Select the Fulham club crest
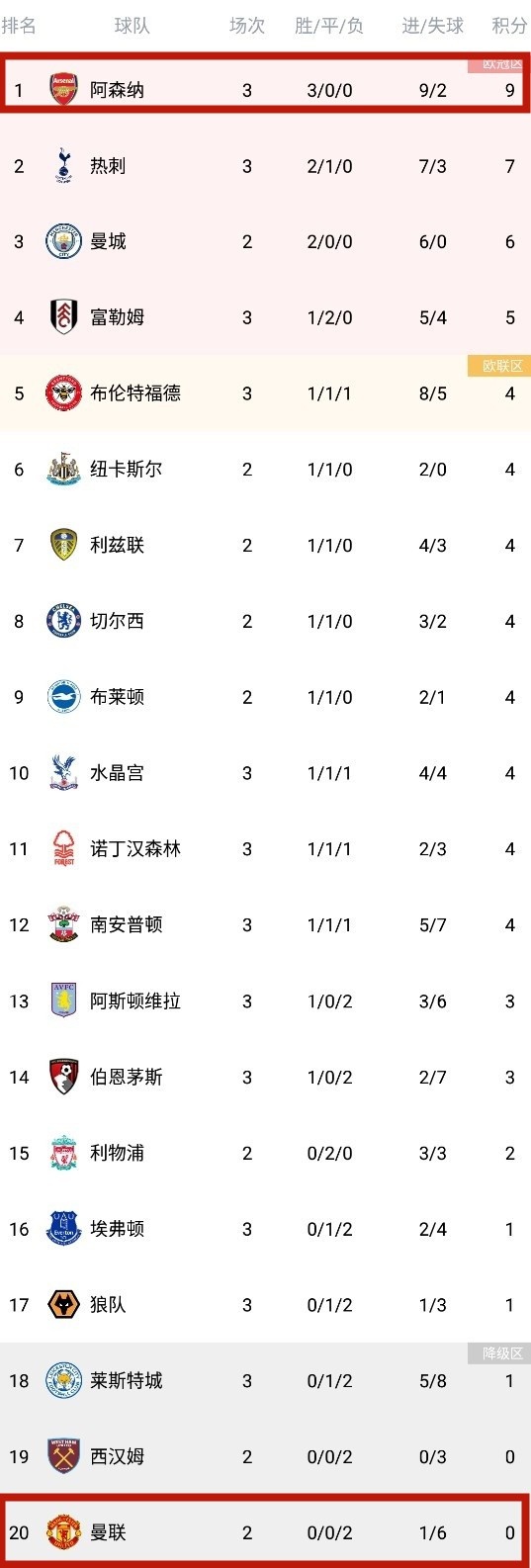The height and width of the screenshot is (1568, 531). click(63, 317)
